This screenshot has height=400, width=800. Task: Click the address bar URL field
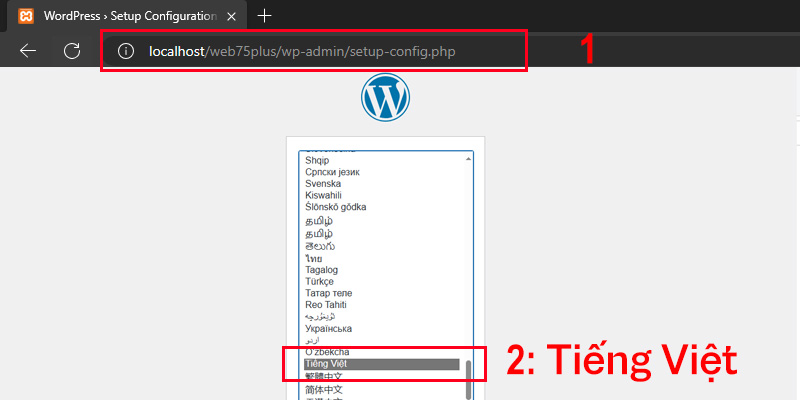pyautogui.click(x=314, y=51)
